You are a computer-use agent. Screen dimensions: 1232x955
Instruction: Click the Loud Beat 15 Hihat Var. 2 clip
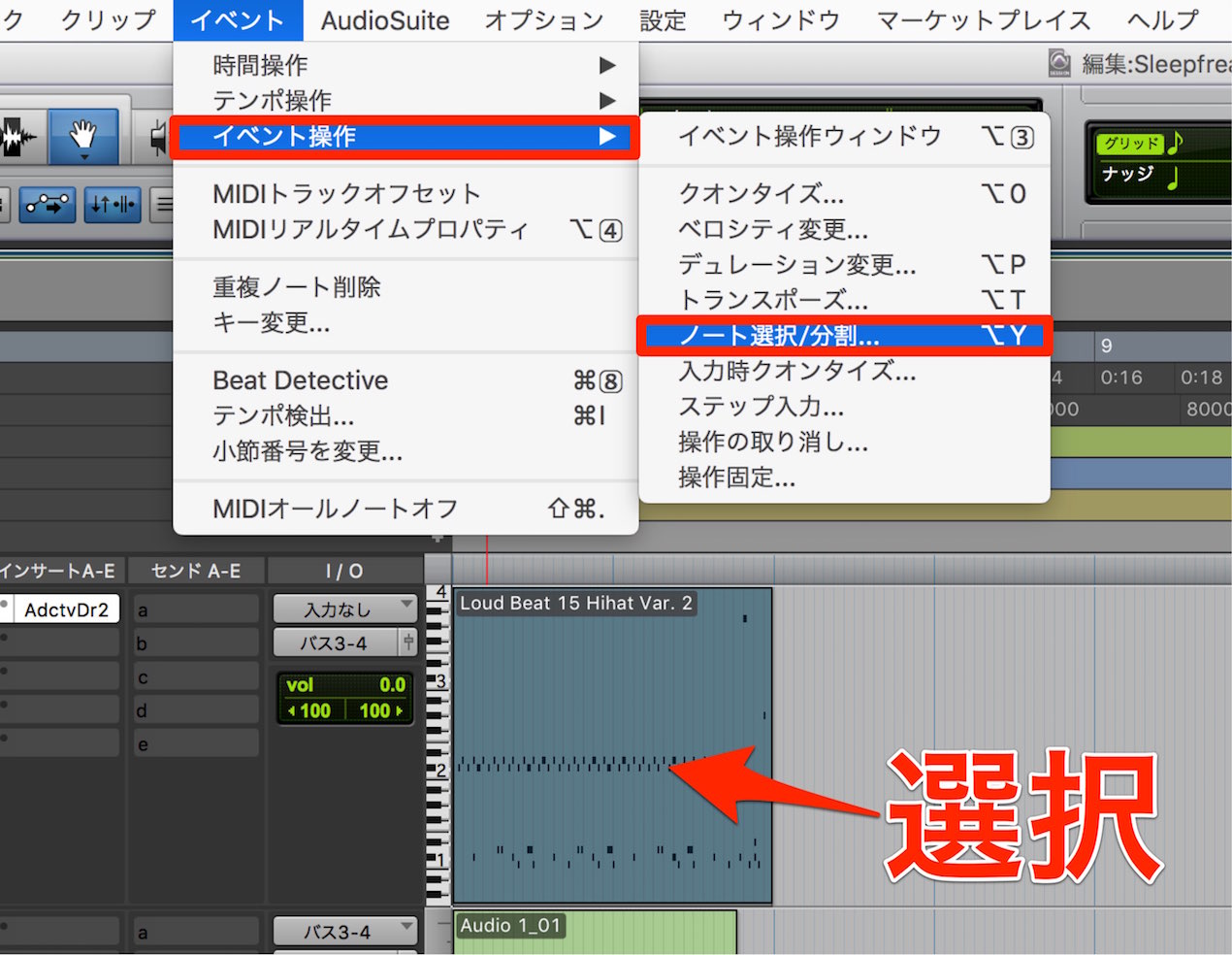pos(612,745)
